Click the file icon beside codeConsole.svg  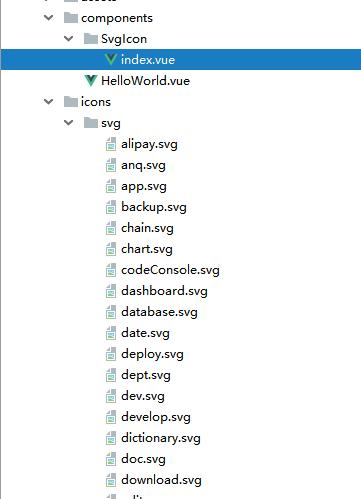(111, 270)
